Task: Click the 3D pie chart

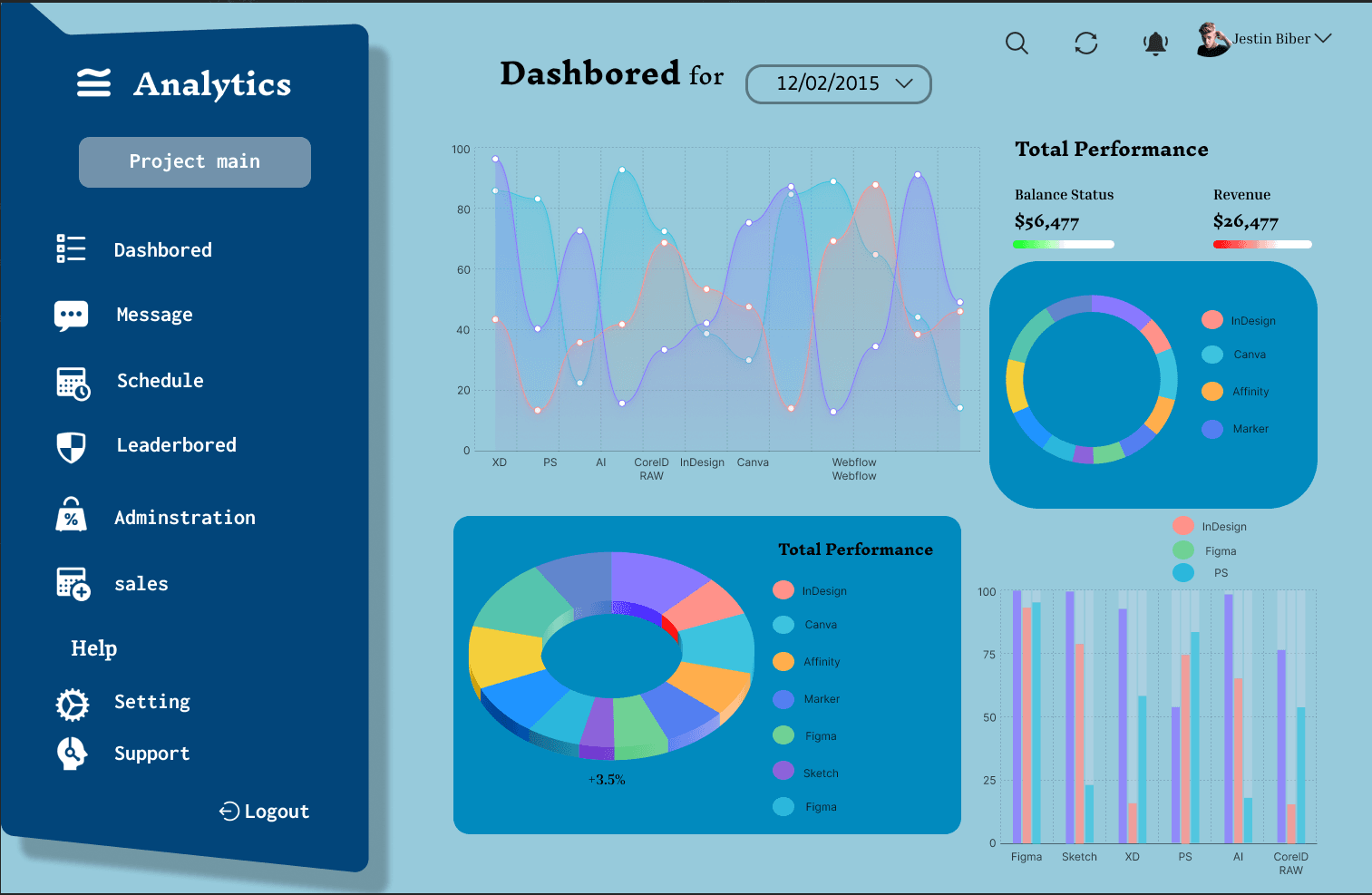Action: coord(611,656)
